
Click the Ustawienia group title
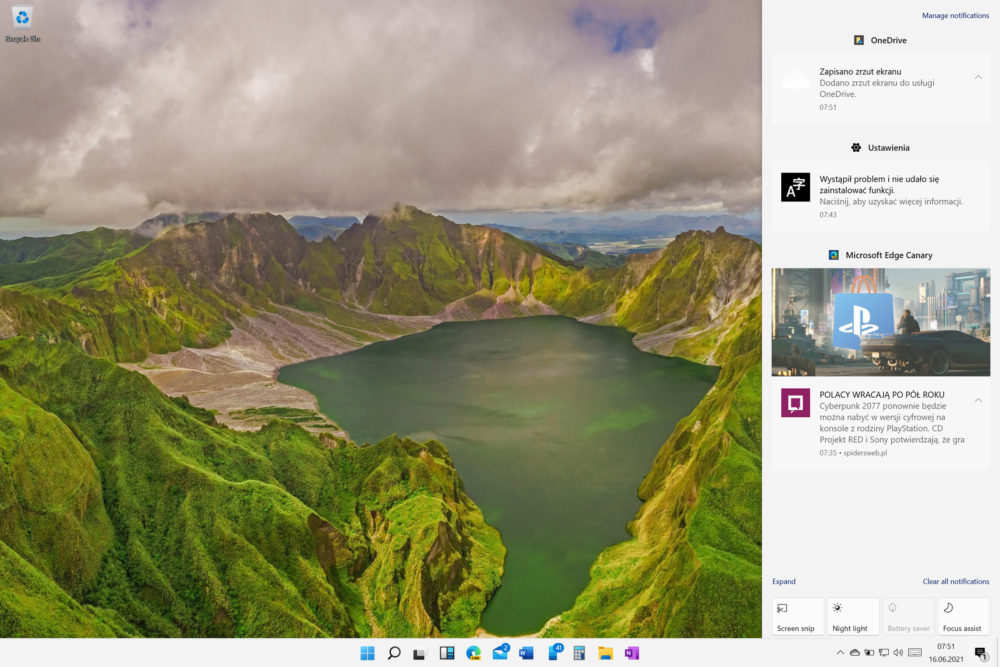pyautogui.click(x=888, y=147)
